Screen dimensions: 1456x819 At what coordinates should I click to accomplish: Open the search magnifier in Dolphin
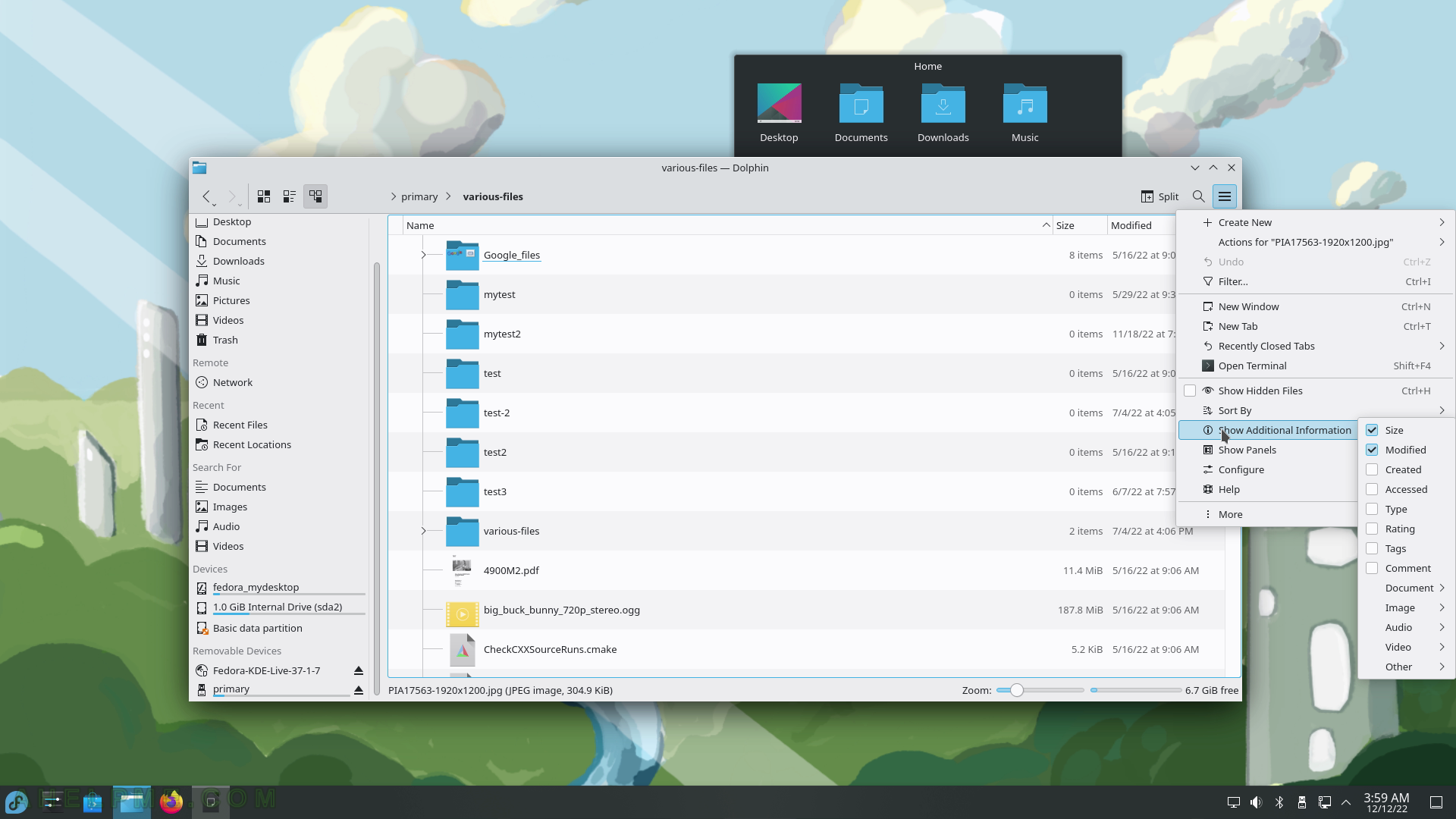tap(1198, 196)
